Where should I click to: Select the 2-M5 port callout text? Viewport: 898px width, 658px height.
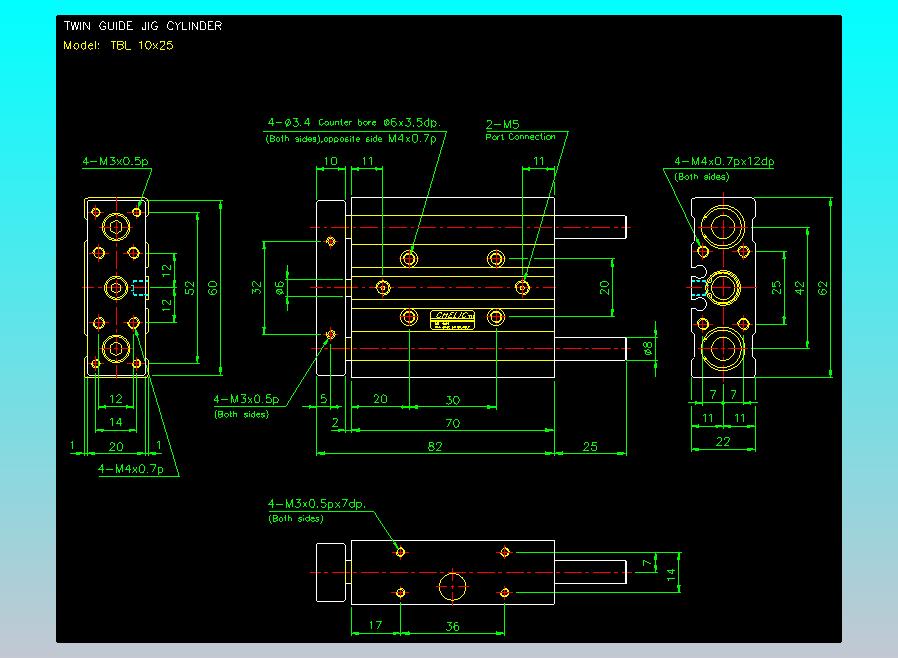point(502,125)
